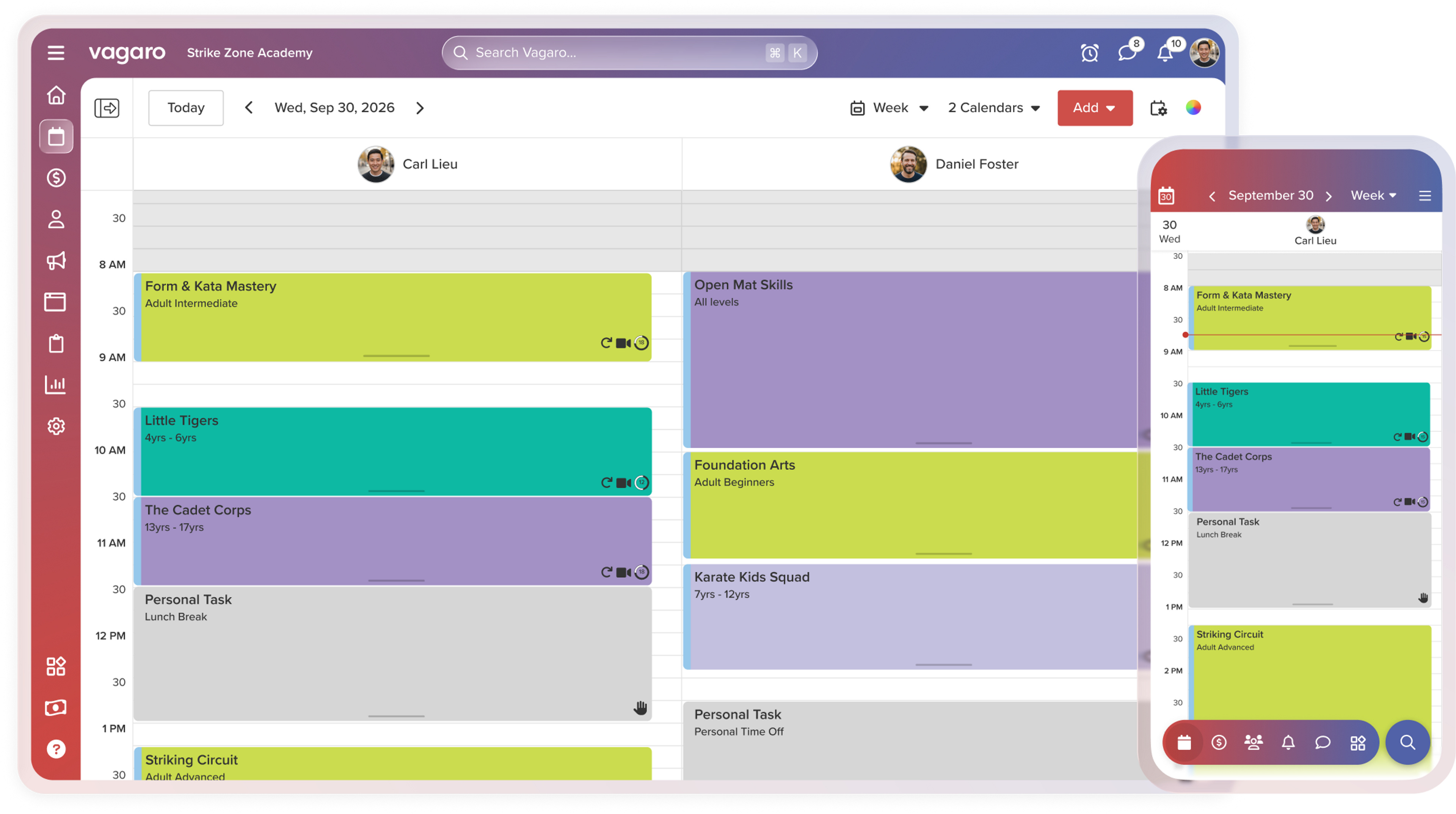Select the mobile Checkout dollar tab
1456x814 pixels.
click(1219, 742)
